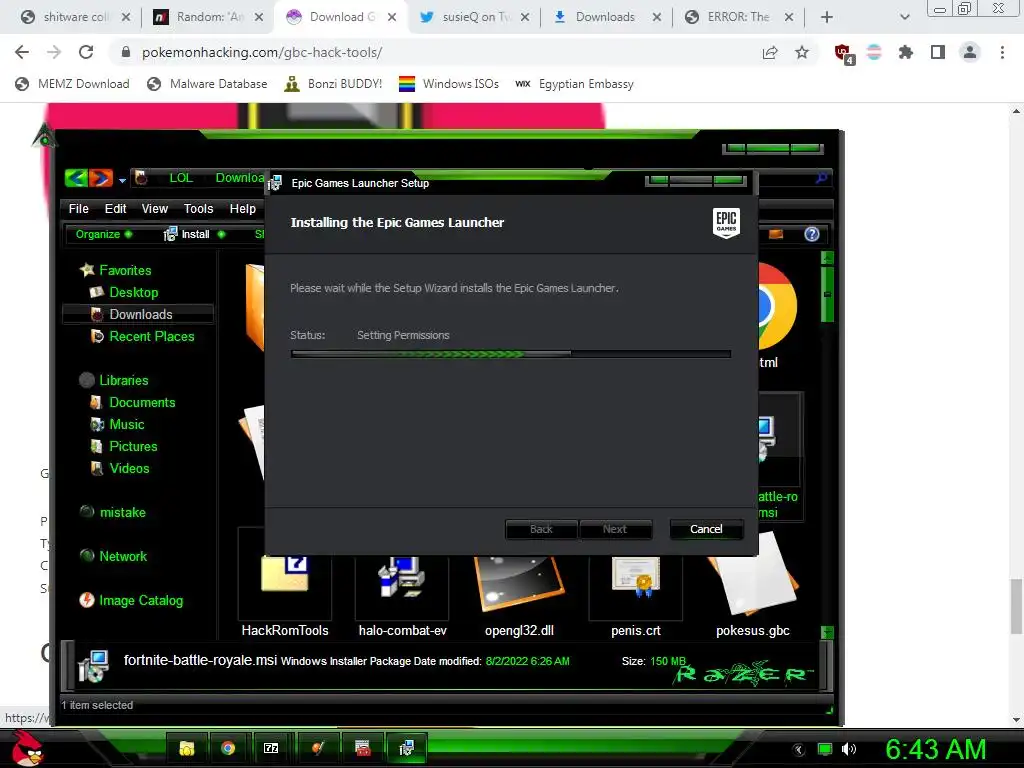This screenshot has width=1024, height=768.
Task: Open the Organize dropdown in Explorer
Action: coord(104,234)
